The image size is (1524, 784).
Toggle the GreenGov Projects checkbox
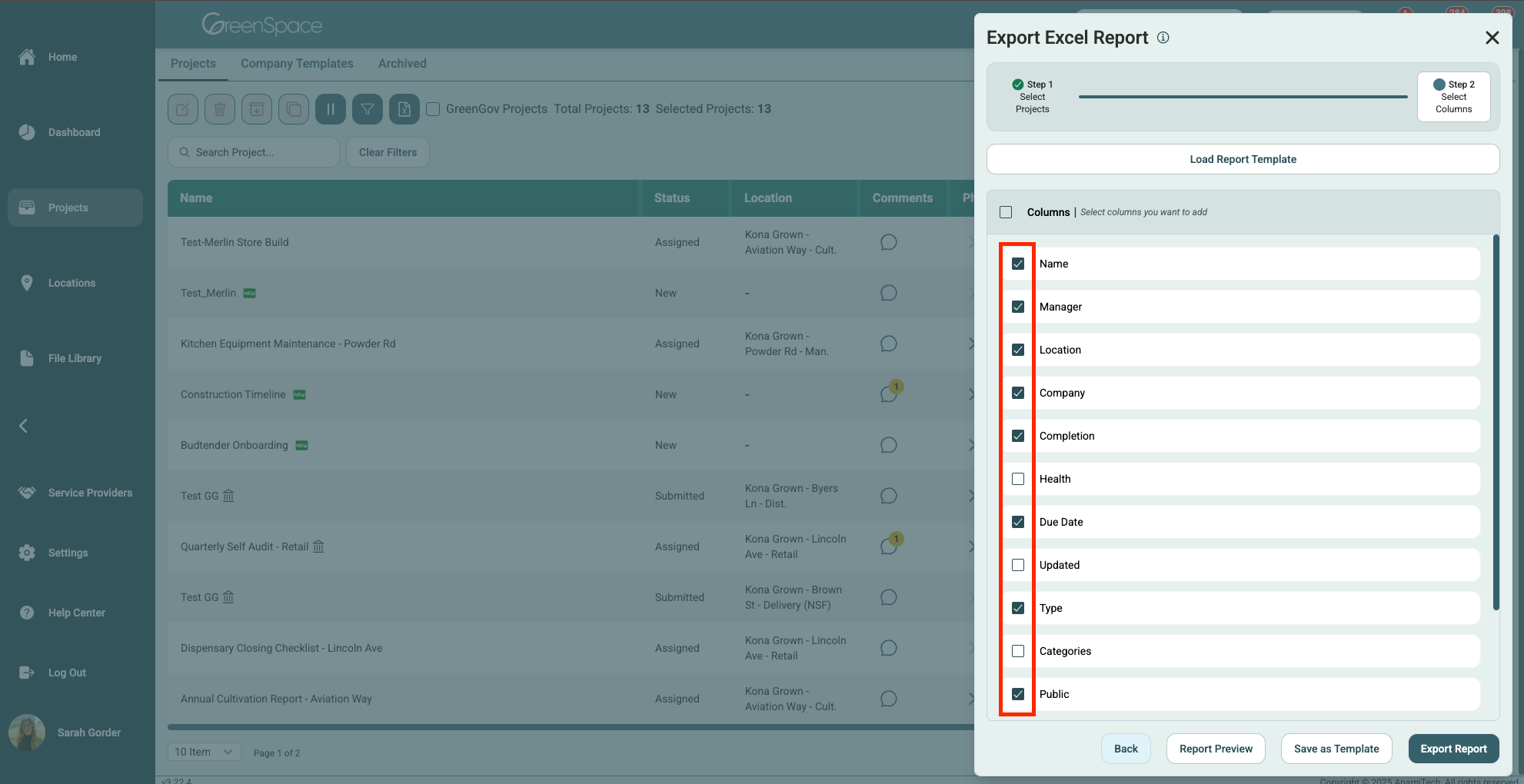pyautogui.click(x=433, y=109)
